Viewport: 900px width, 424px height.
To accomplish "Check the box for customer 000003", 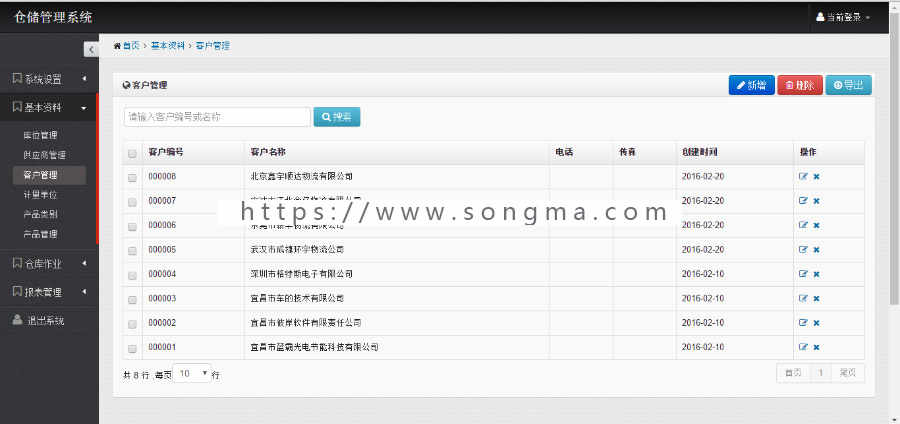I will [132, 299].
